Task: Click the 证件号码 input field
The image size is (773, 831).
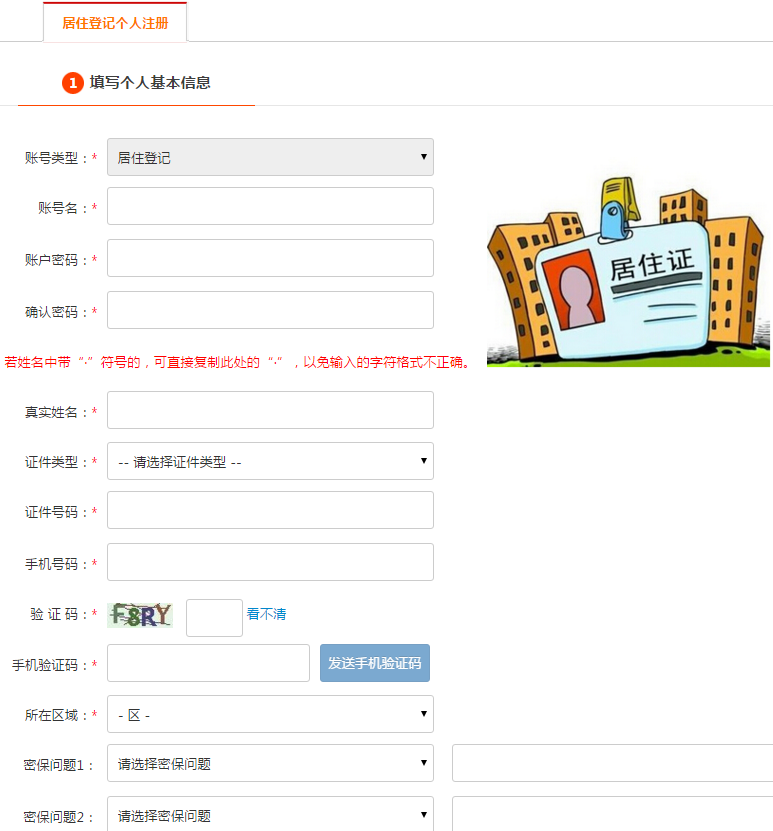Action: tap(270, 510)
